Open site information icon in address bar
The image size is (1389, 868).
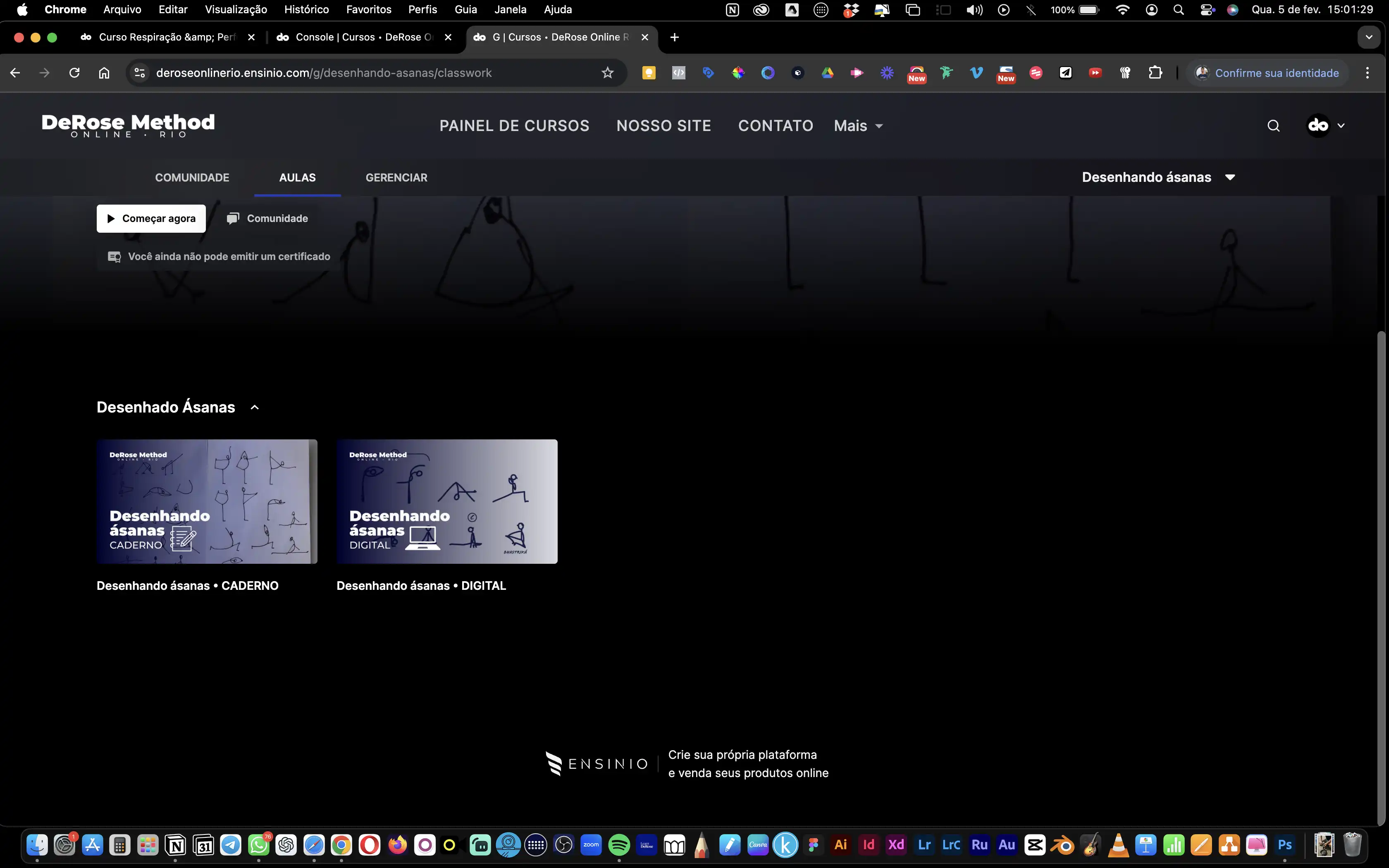click(139, 73)
